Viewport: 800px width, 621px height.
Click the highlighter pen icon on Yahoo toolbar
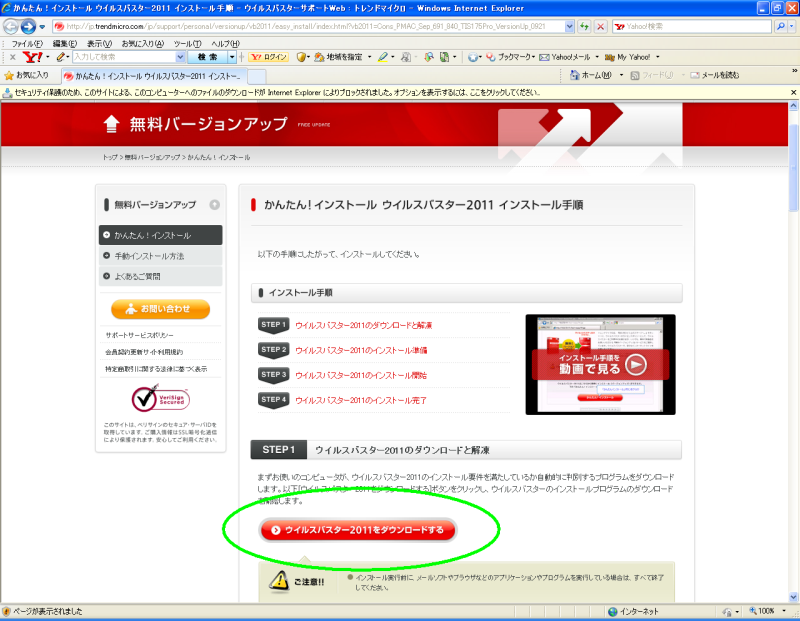click(383, 57)
